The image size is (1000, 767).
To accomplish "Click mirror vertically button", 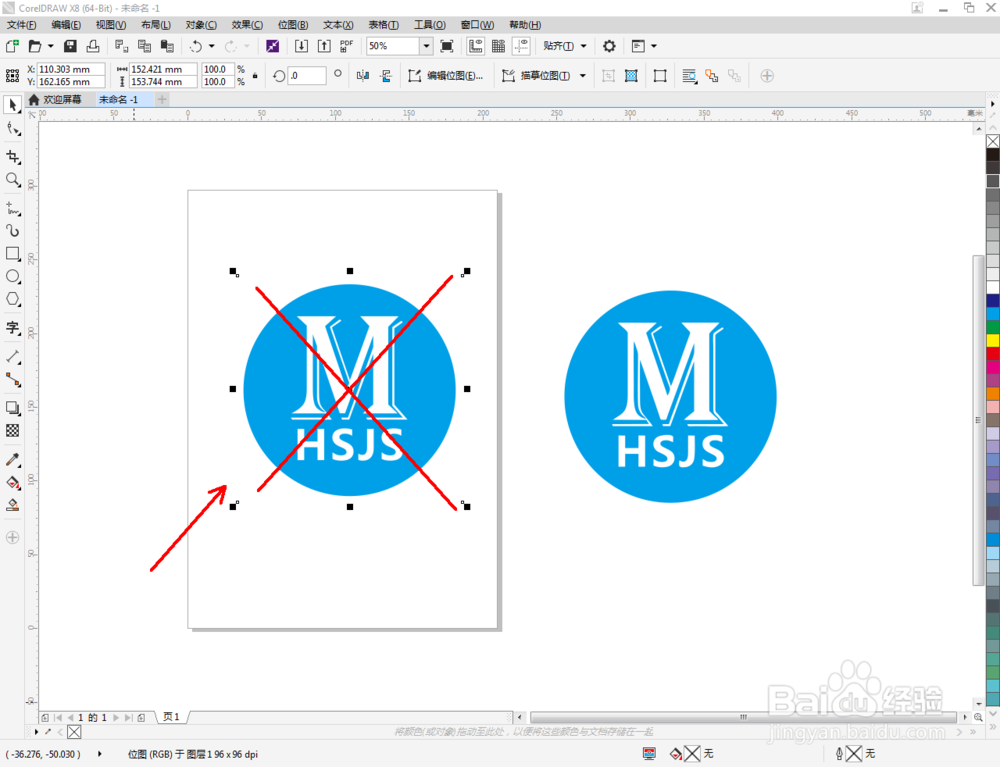I will 386,76.
